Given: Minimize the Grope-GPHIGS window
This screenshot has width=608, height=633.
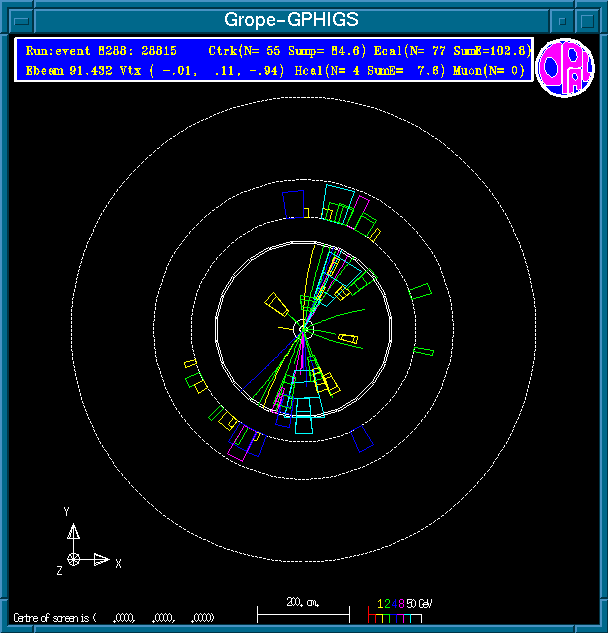Looking at the screenshot, I should click(564, 19).
